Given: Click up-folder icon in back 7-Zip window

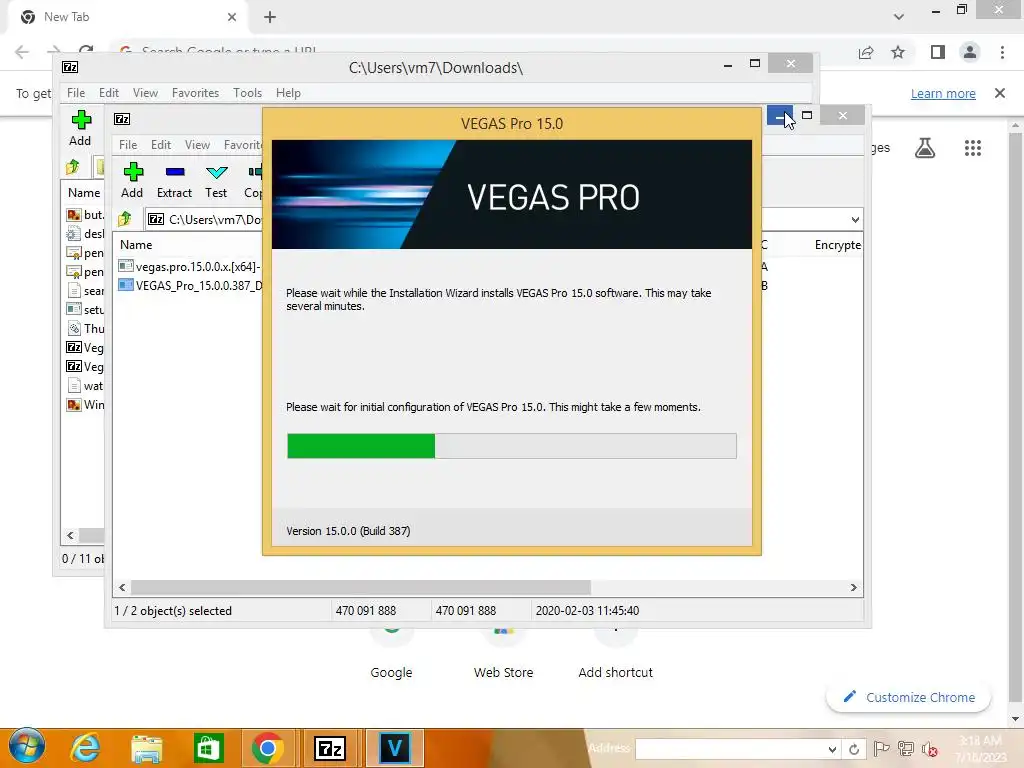Looking at the screenshot, I should click(72, 167).
